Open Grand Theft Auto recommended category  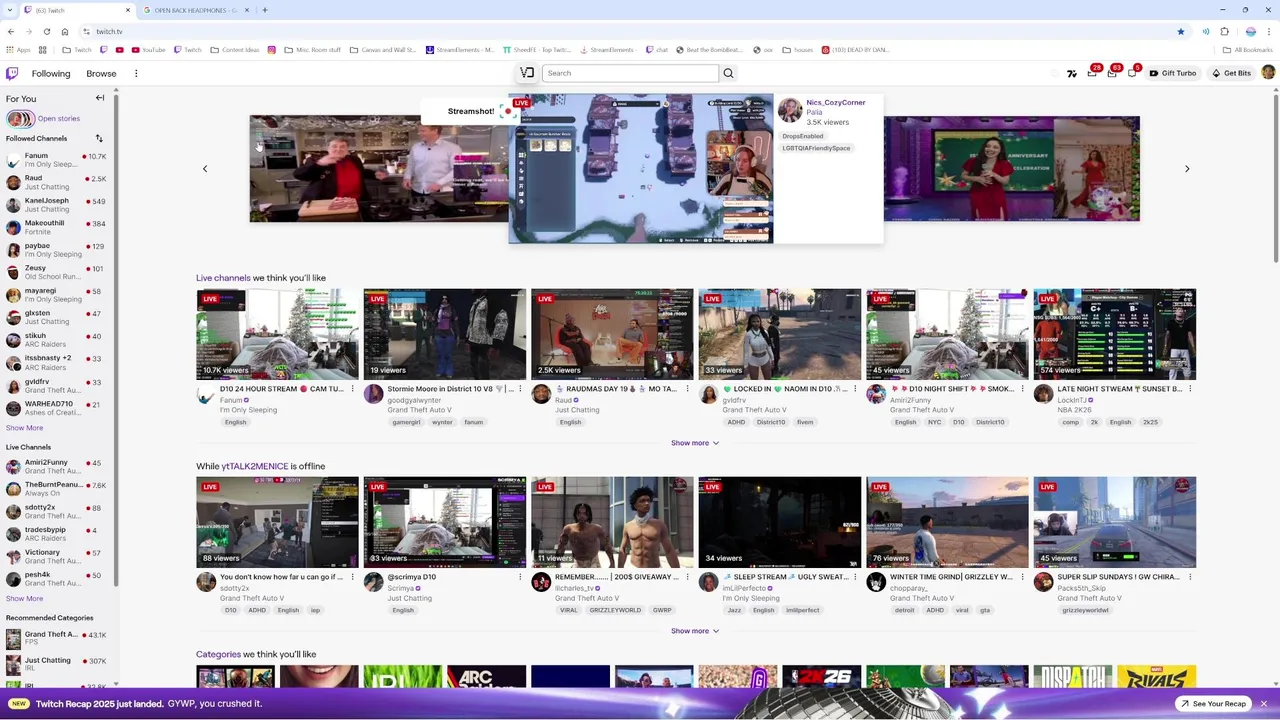point(57,638)
